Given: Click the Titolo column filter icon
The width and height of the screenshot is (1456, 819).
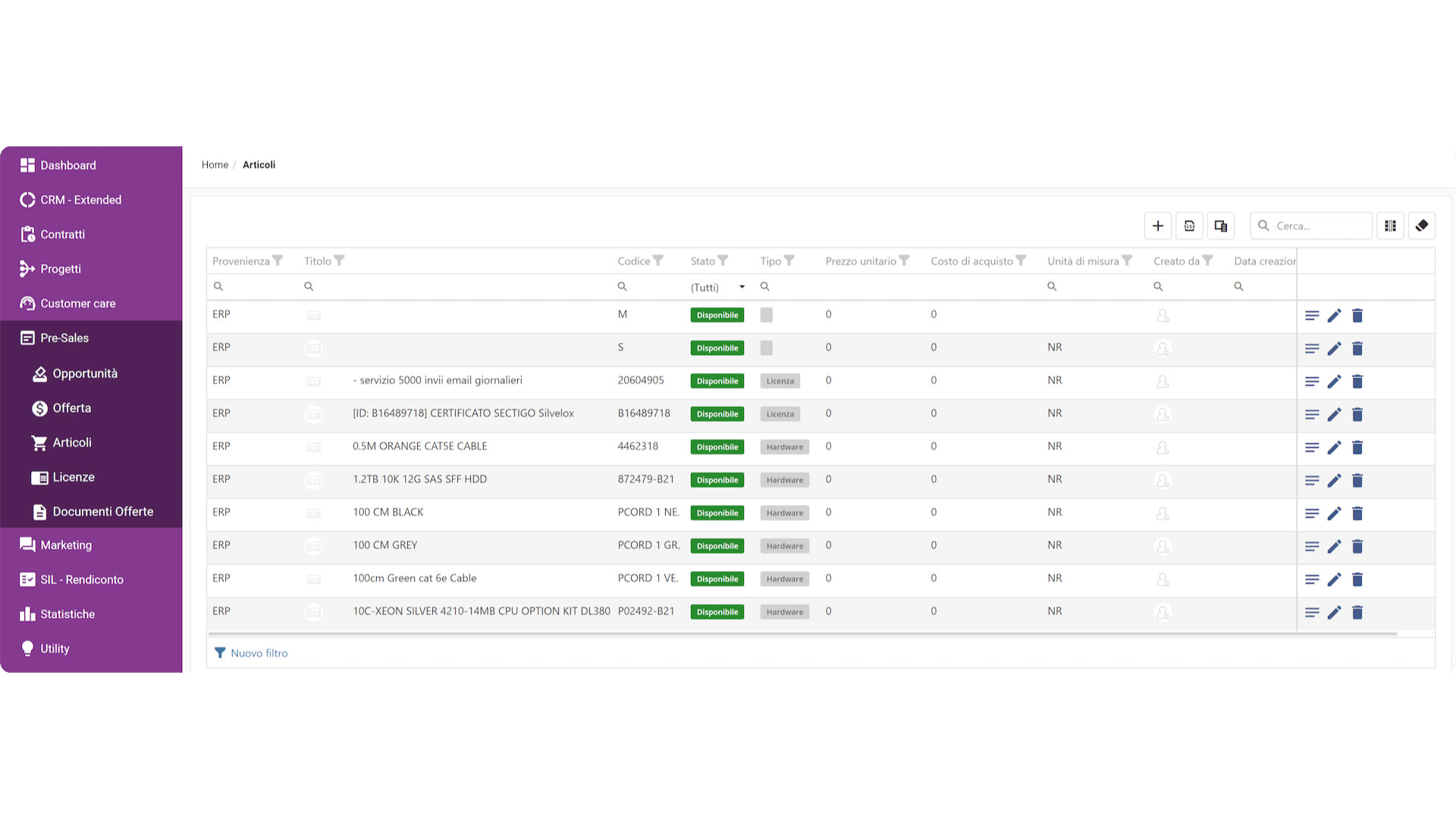Looking at the screenshot, I should tap(339, 261).
